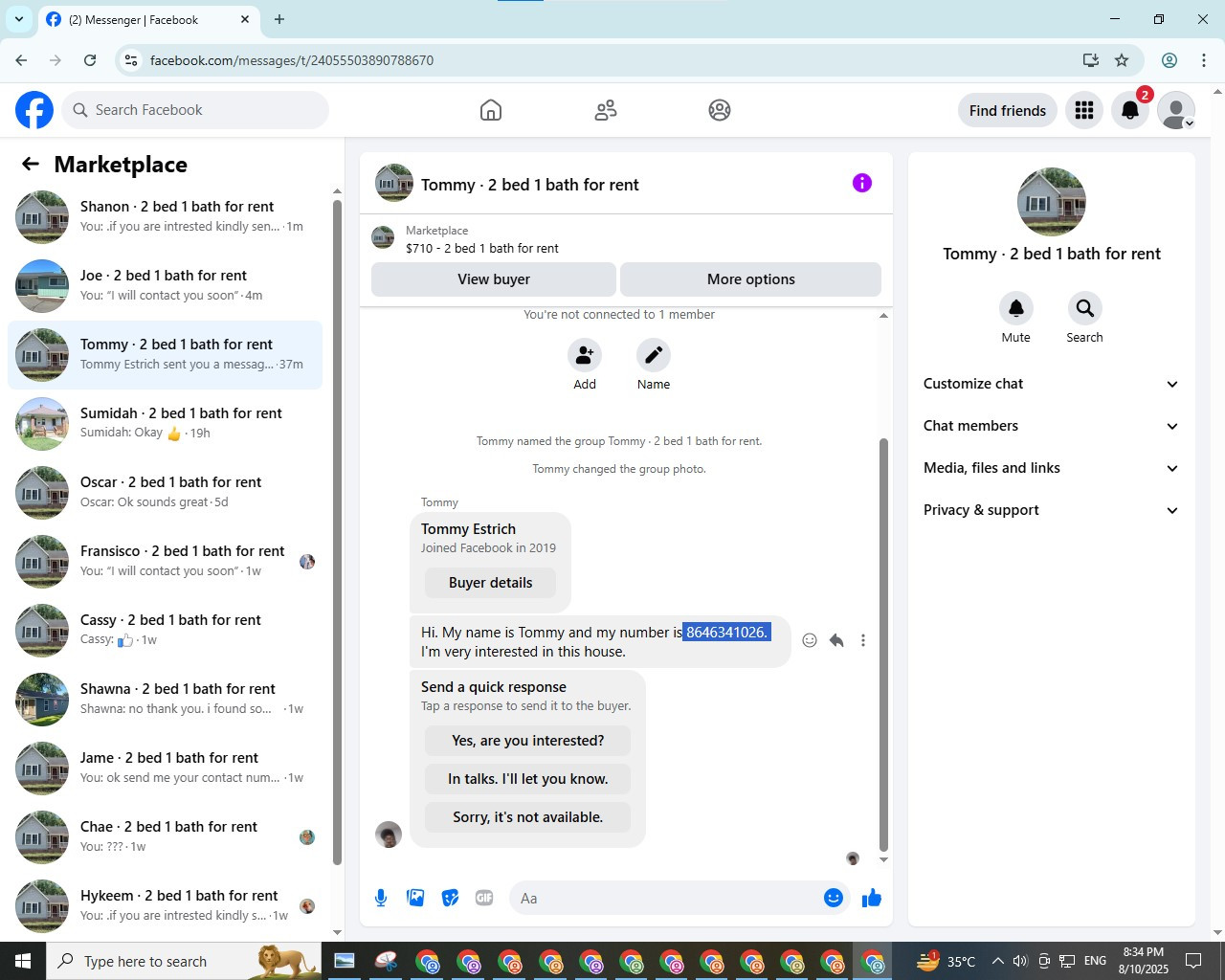Screen dimensions: 1225x980
Task: Open the Shawna conversation
Action: [x=165, y=700]
